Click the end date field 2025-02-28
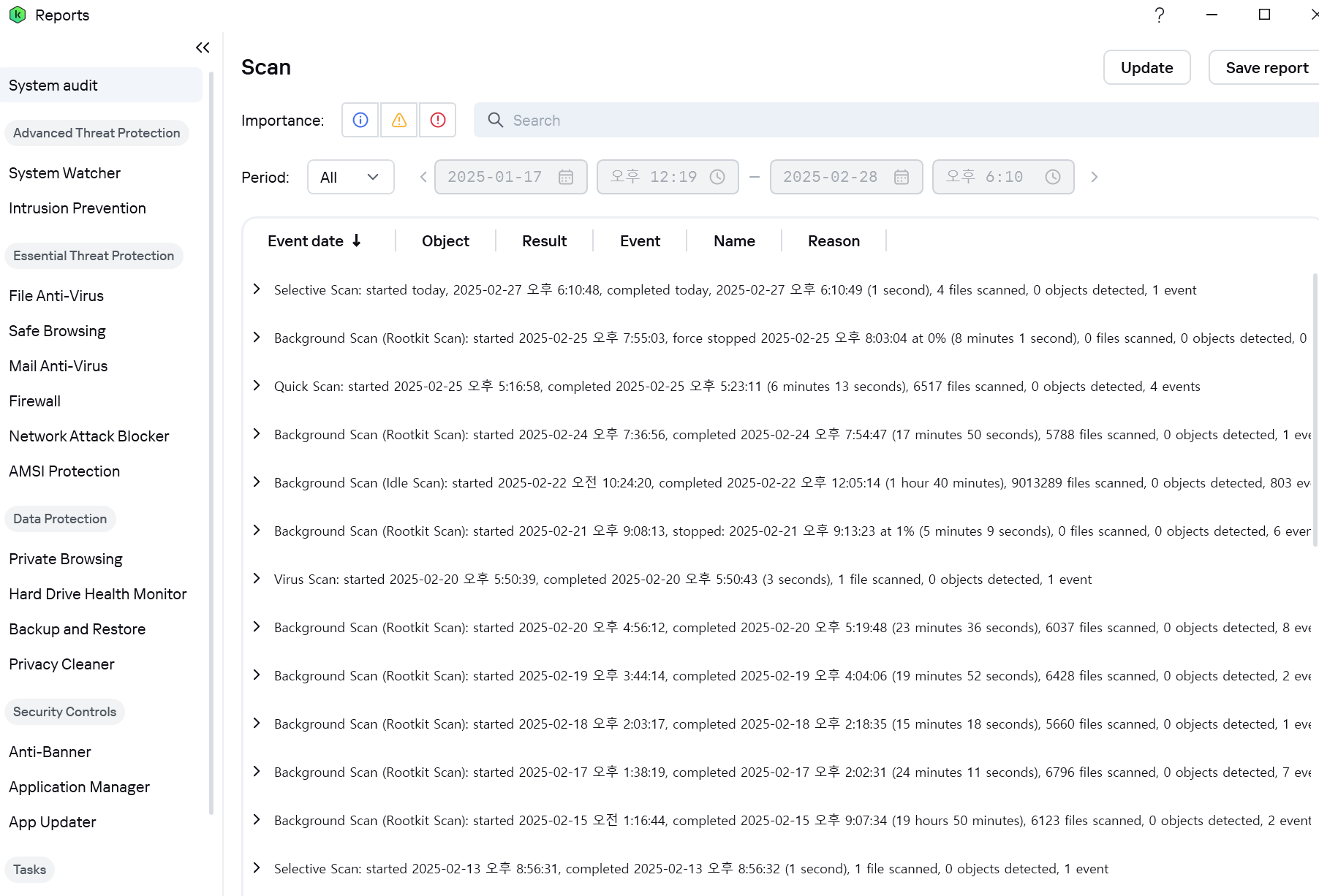The image size is (1319, 896). 847,177
